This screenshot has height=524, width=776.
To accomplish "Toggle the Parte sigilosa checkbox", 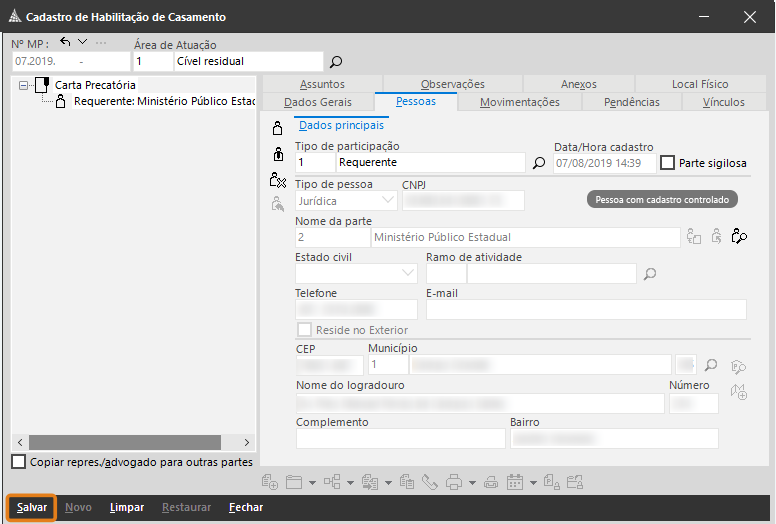I will [667, 163].
